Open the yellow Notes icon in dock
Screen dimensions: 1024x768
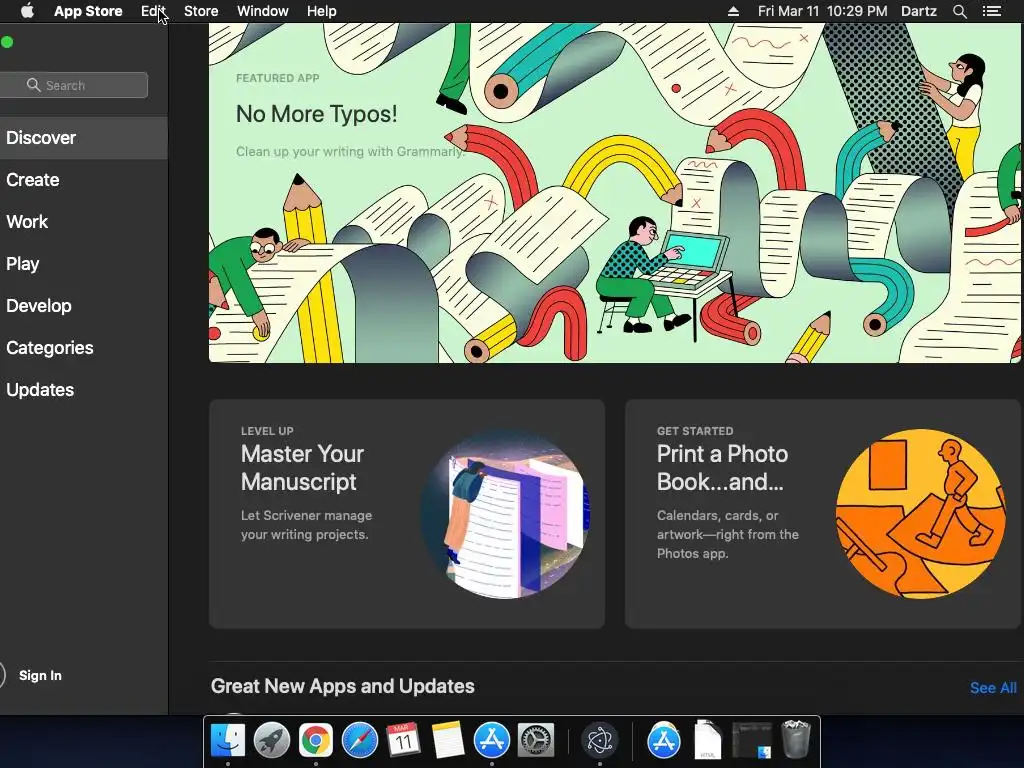tap(447, 741)
